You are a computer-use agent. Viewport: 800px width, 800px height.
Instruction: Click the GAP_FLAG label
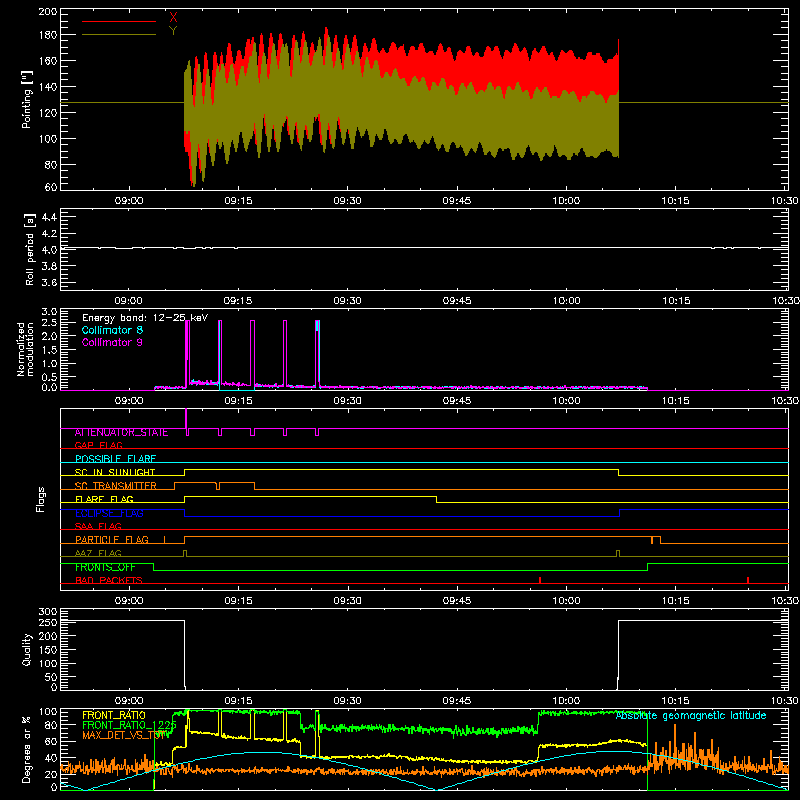98,445
